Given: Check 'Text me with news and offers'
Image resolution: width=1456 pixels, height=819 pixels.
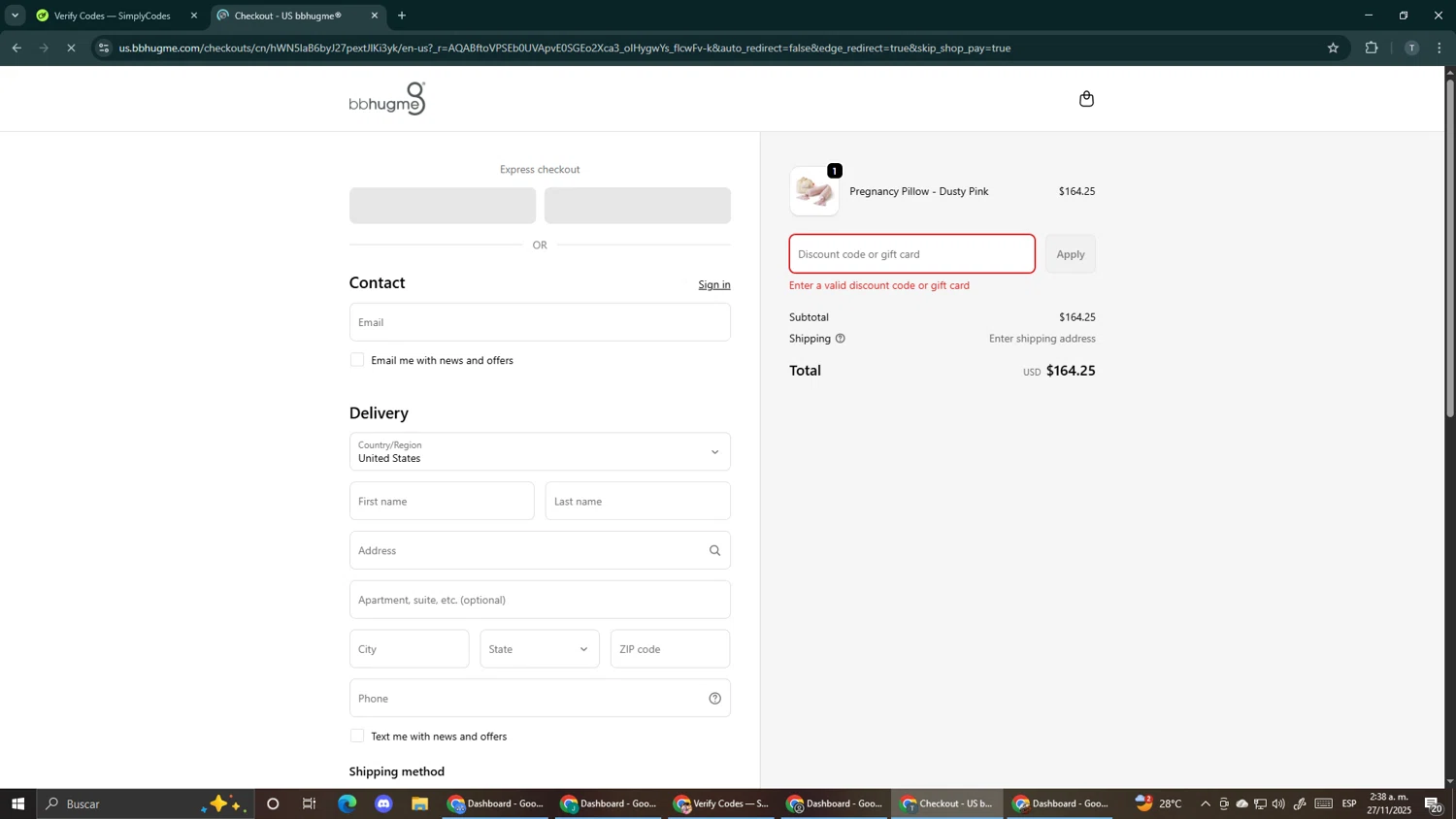Looking at the screenshot, I should [357, 737].
